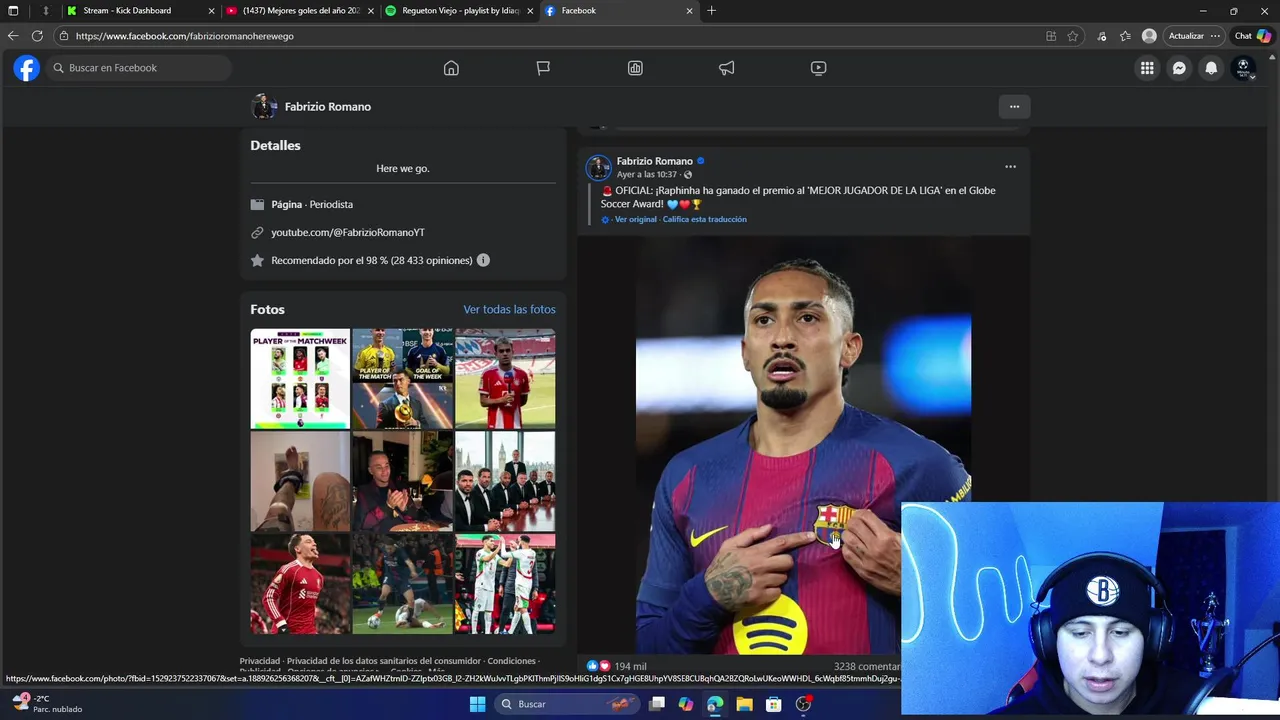Click the taskbar Buscar search box

(x=567, y=704)
